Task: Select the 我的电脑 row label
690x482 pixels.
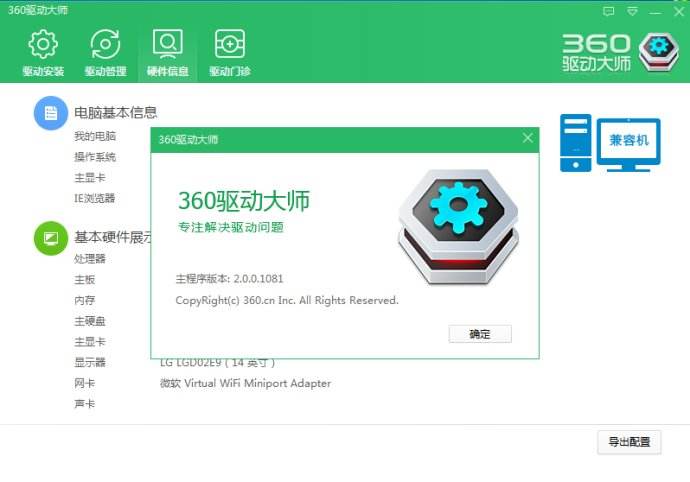Action: (95, 136)
